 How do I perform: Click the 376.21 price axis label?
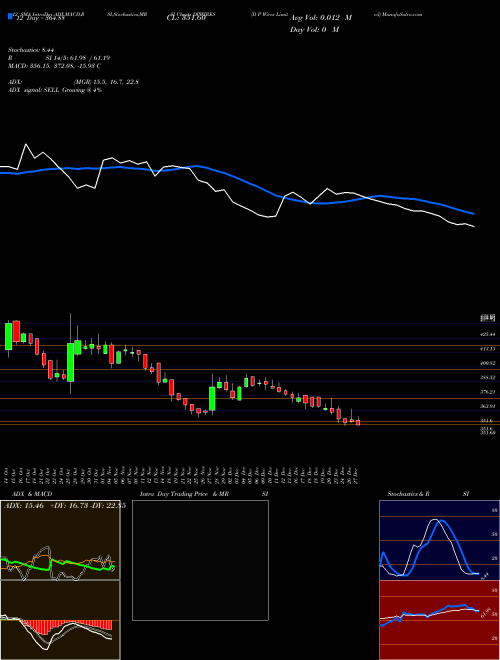[489, 392]
